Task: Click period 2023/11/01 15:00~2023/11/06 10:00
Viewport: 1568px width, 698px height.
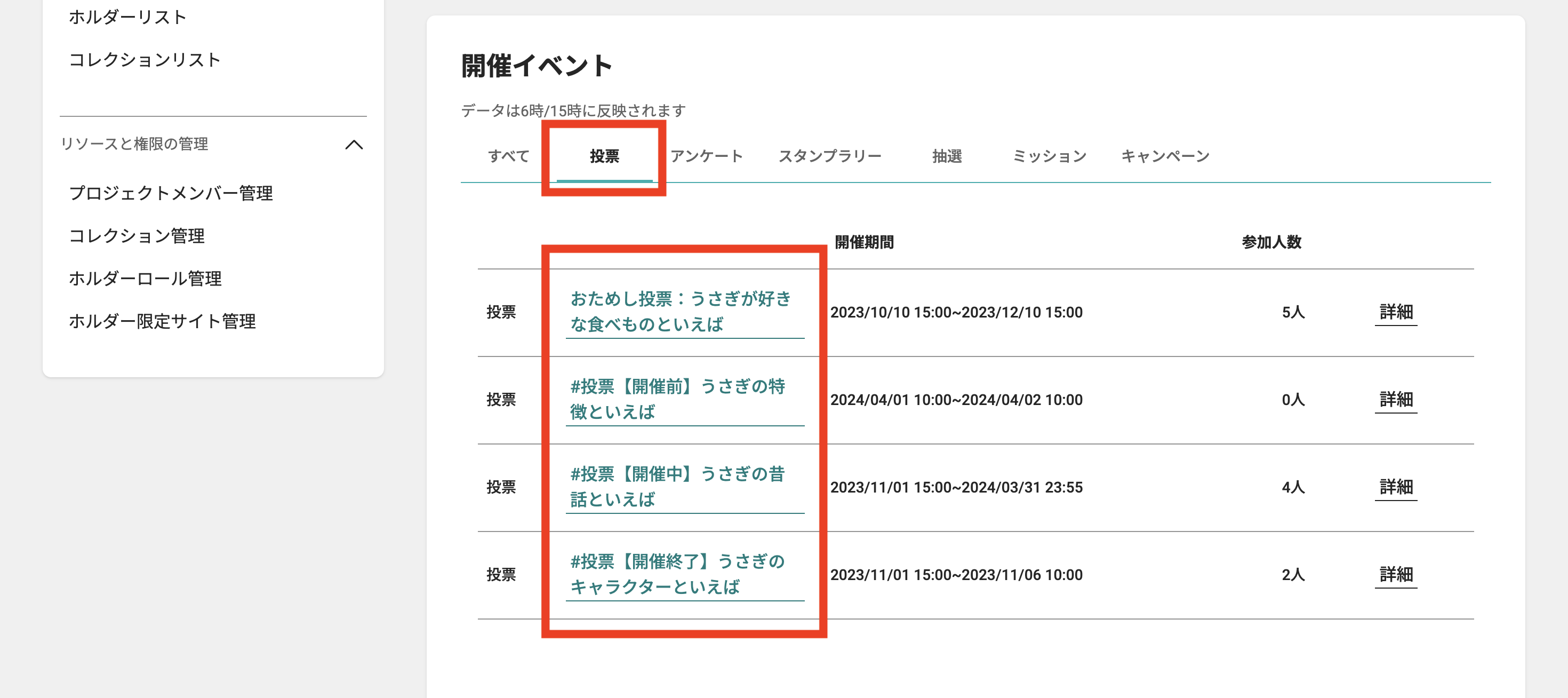Action: [x=956, y=575]
